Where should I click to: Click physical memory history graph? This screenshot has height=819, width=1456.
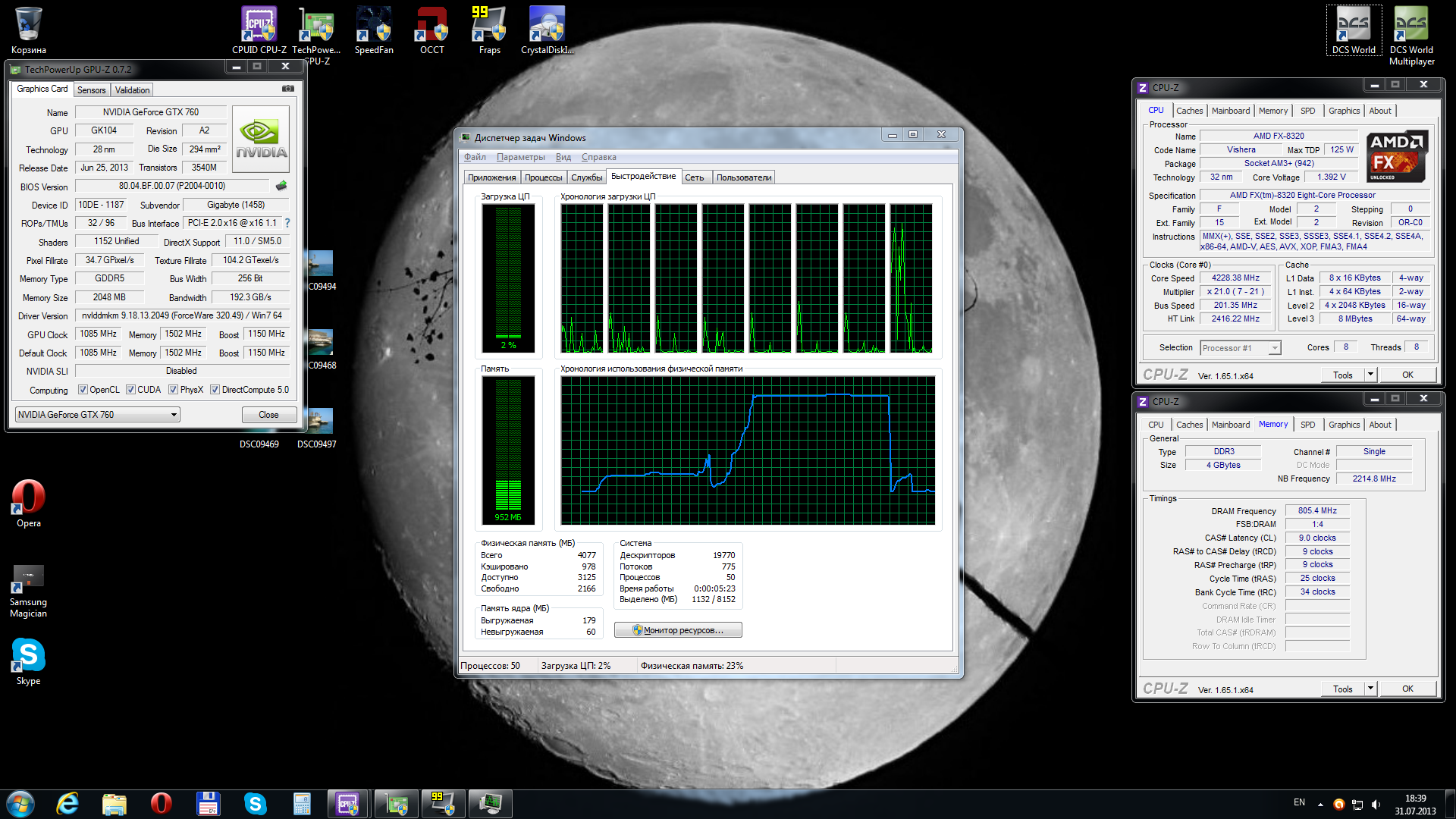click(x=748, y=450)
